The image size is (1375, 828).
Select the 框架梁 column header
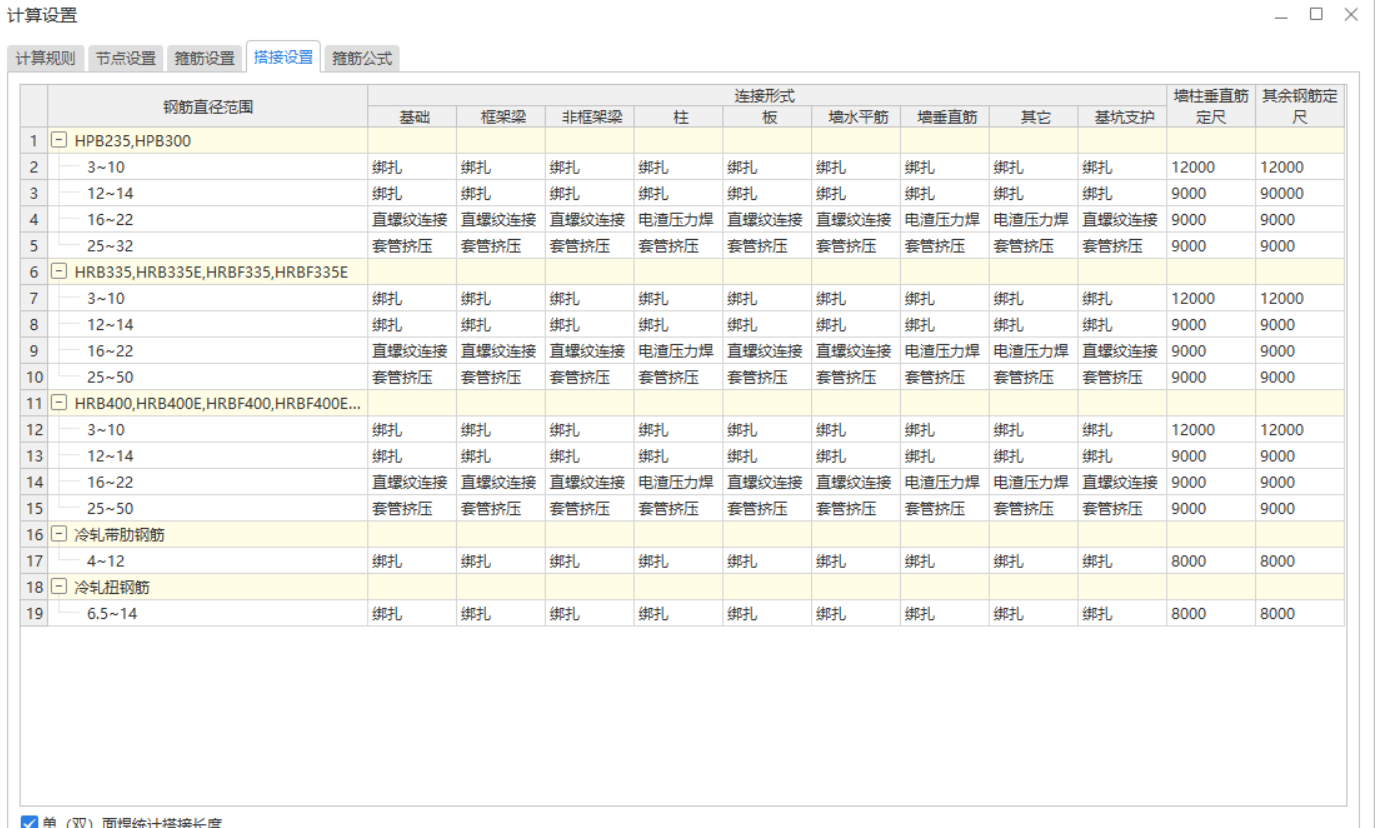coord(501,117)
